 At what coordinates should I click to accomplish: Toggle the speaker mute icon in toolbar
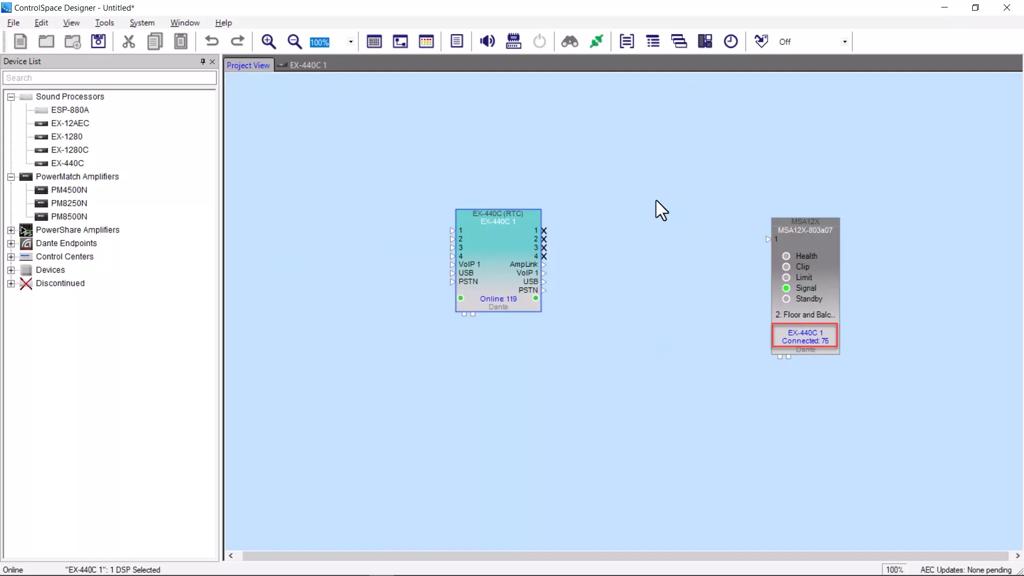(487, 41)
